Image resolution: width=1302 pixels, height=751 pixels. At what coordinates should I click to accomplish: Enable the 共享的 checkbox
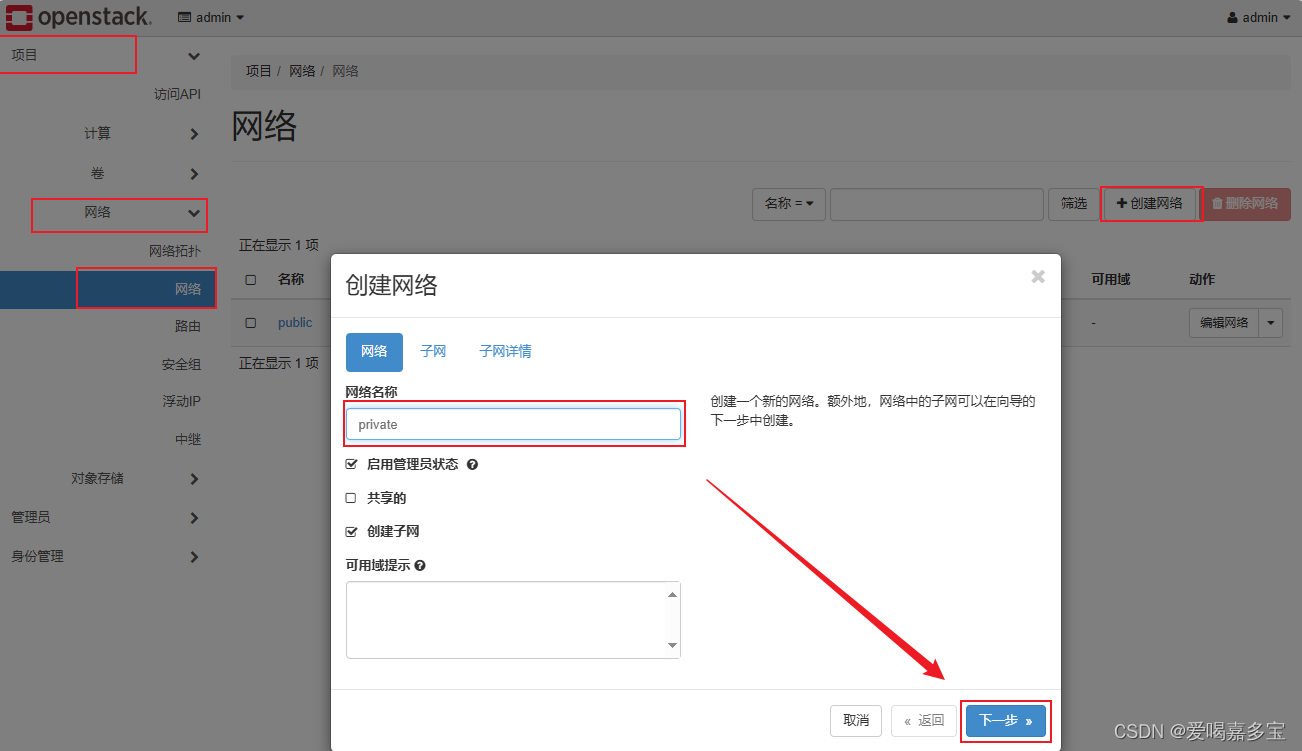(351, 498)
